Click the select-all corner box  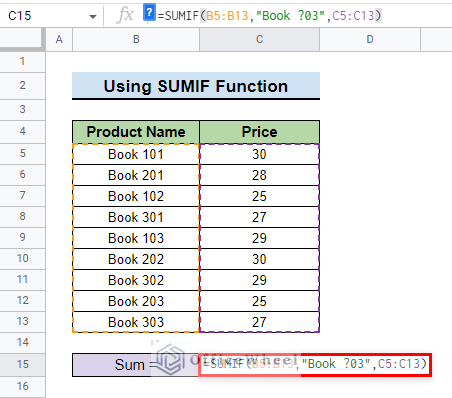(x=22, y=39)
